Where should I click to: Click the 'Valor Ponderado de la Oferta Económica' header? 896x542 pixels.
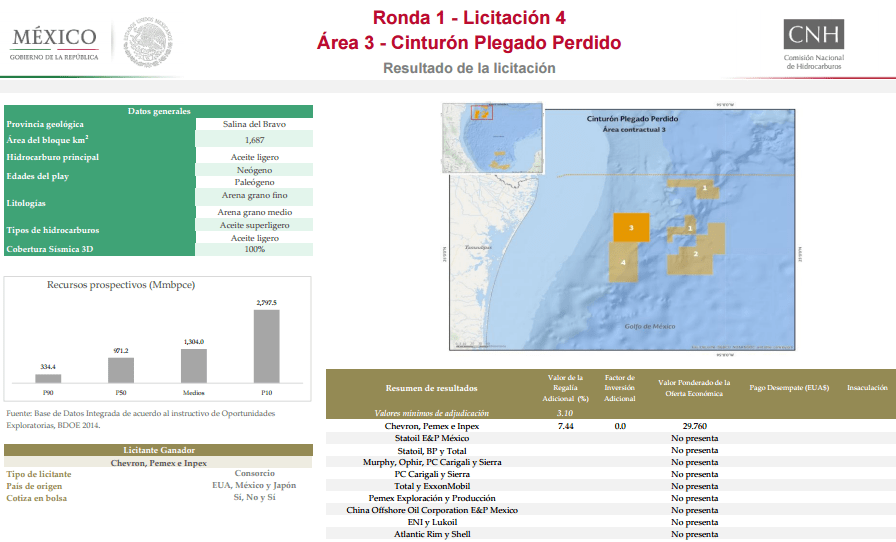[694, 388]
